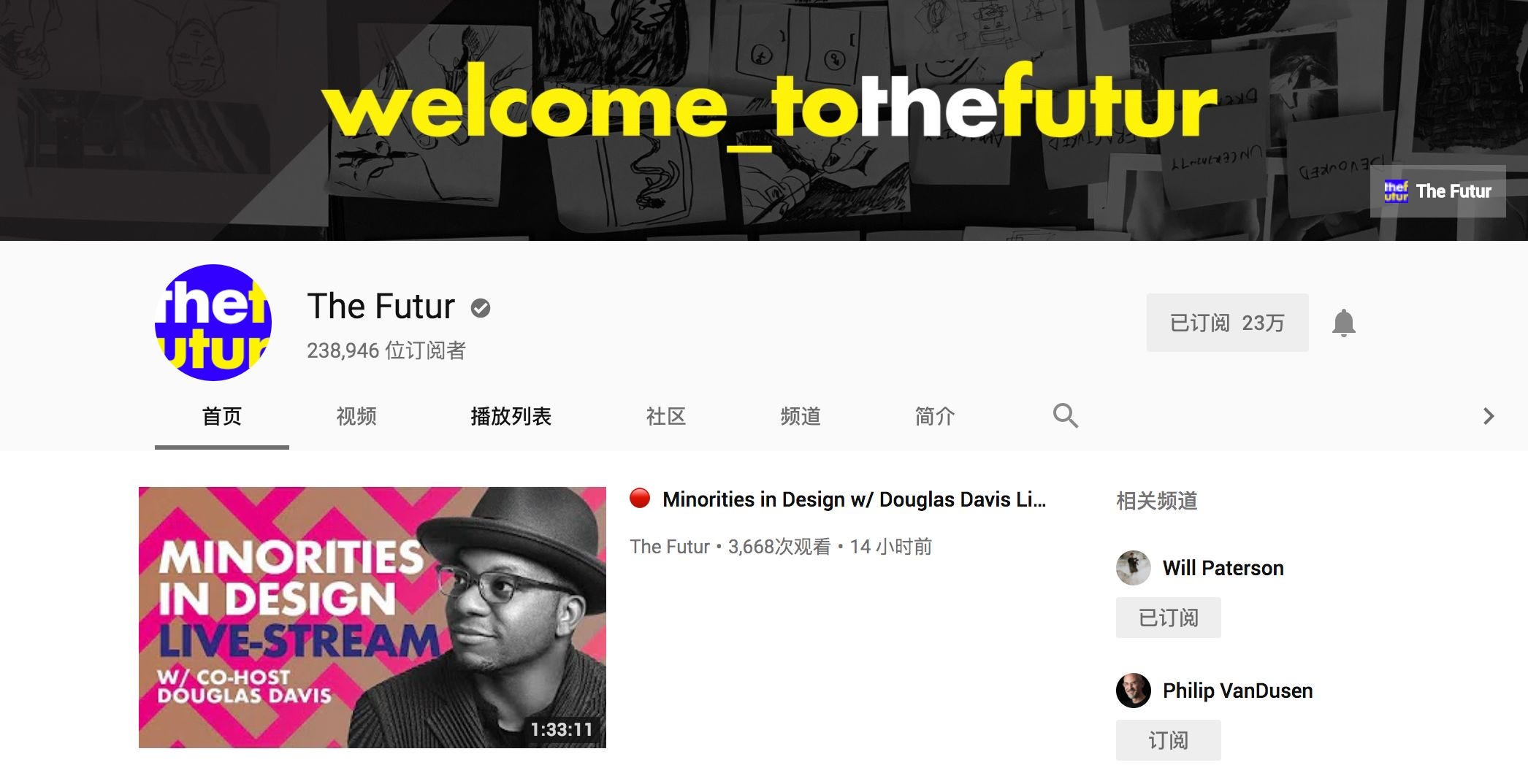Click the red live indicator dot

(640, 499)
